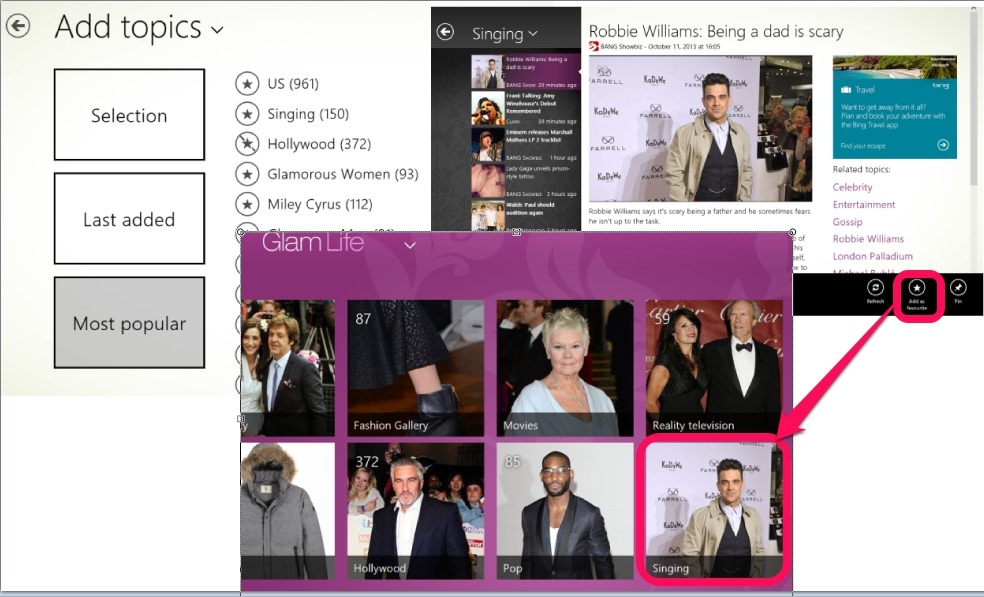Image resolution: width=984 pixels, height=597 pixels.
Task: Open the Add topics title dropdown
Action: coord(217,30)
